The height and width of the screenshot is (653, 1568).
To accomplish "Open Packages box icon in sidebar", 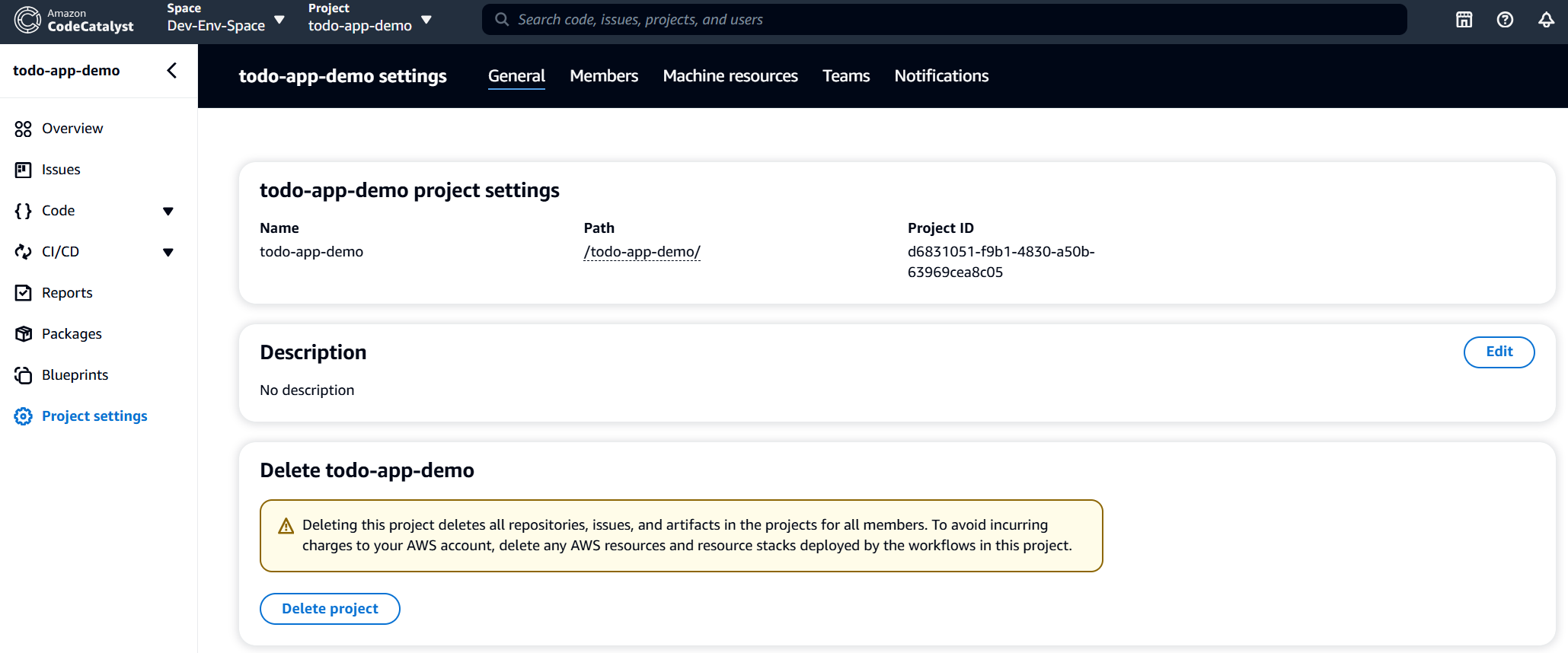I will click(23, 334).
